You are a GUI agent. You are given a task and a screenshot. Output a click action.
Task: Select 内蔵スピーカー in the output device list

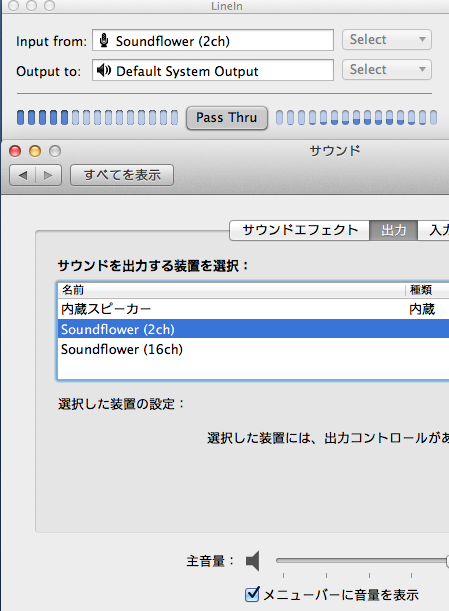point(253,309)
